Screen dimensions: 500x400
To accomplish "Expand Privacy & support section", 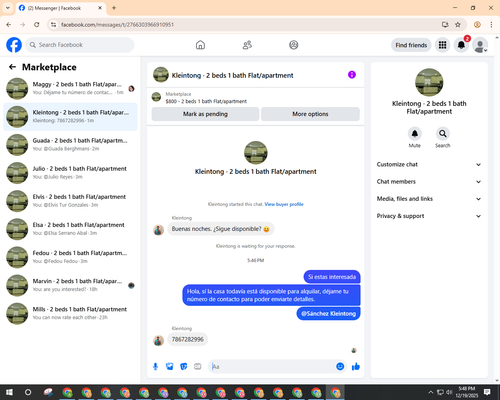I will 429,216.
